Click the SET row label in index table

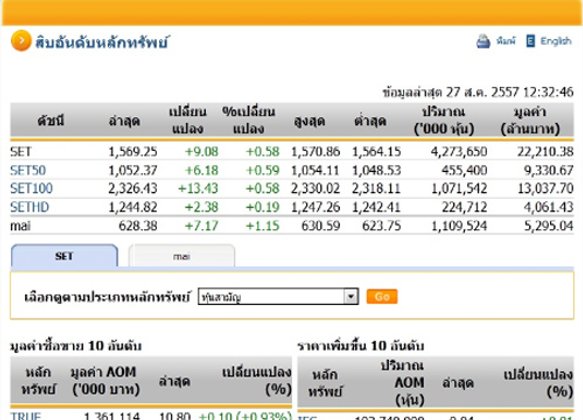click(x=21, y=152)
